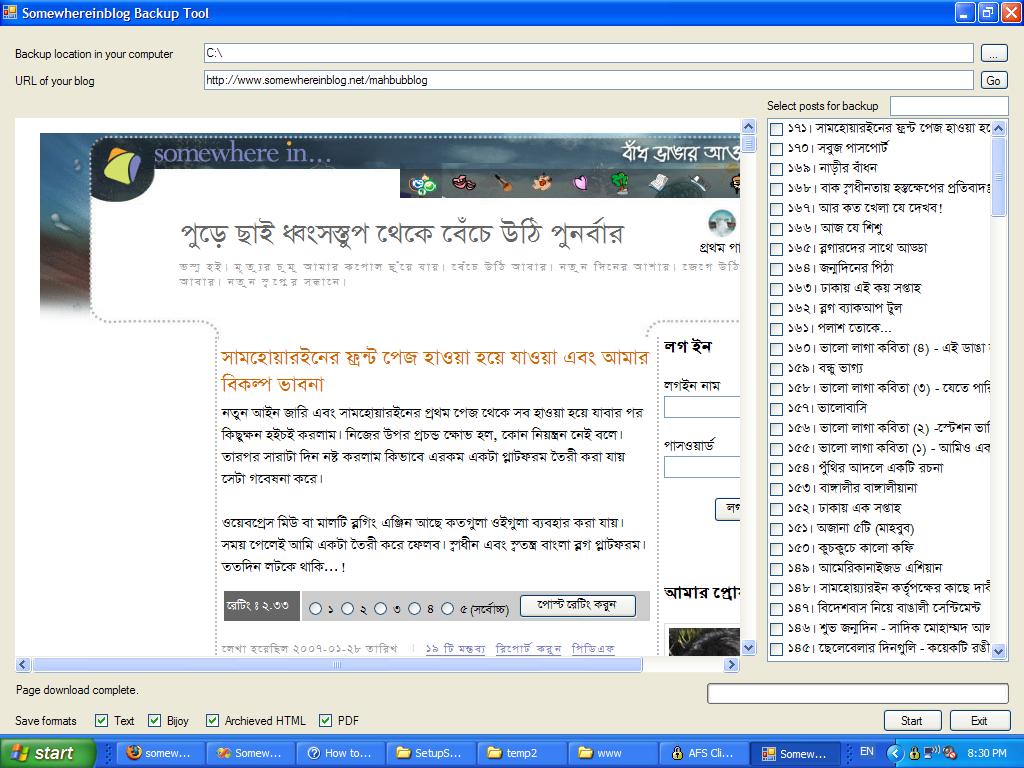Select post ১৪৯ আমেরিকানাইজড এশিয়ান text
This screenshot has width=1024, height=768.
tap(865, 568)
